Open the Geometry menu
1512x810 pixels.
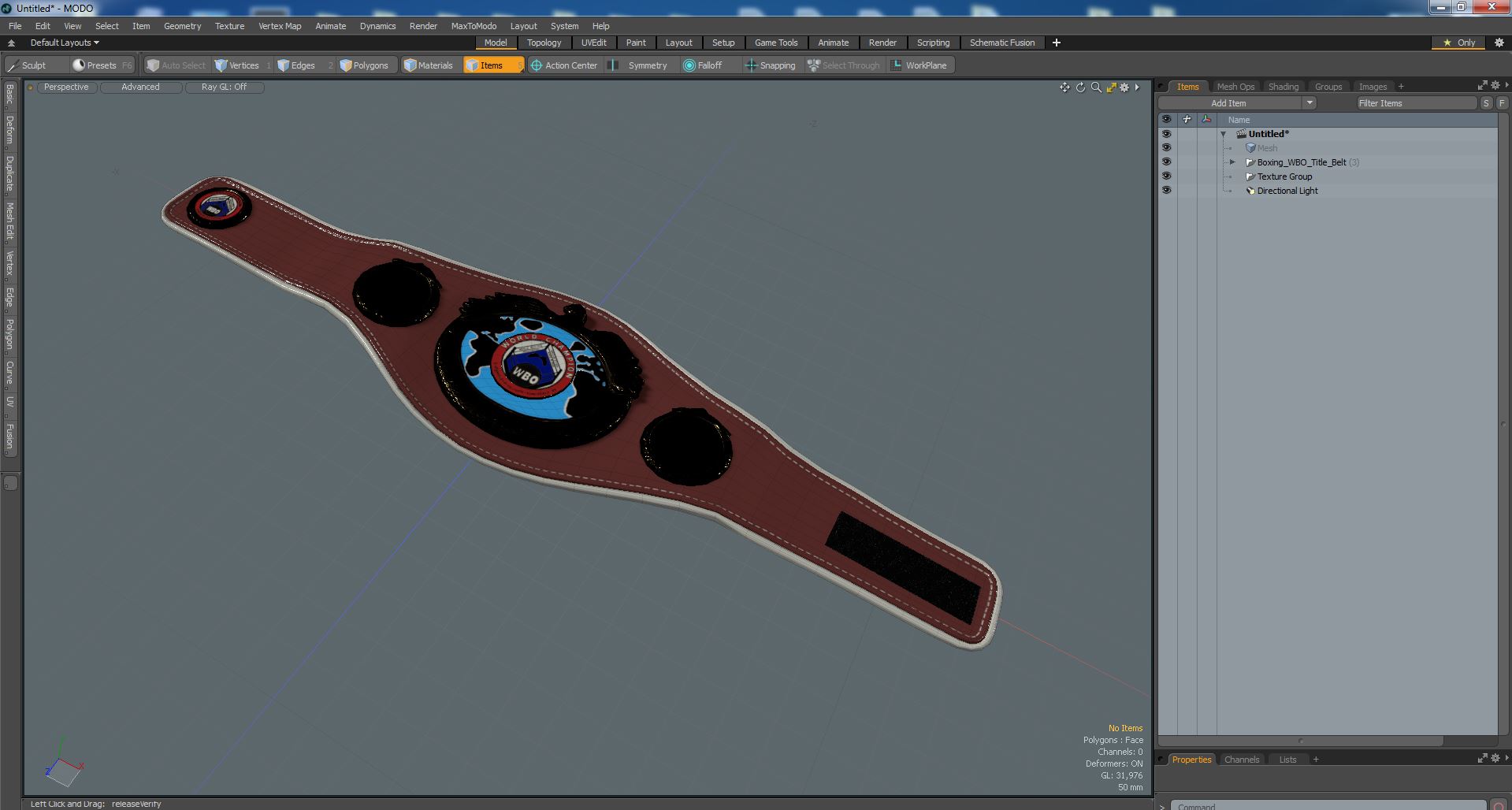point(182,26)
